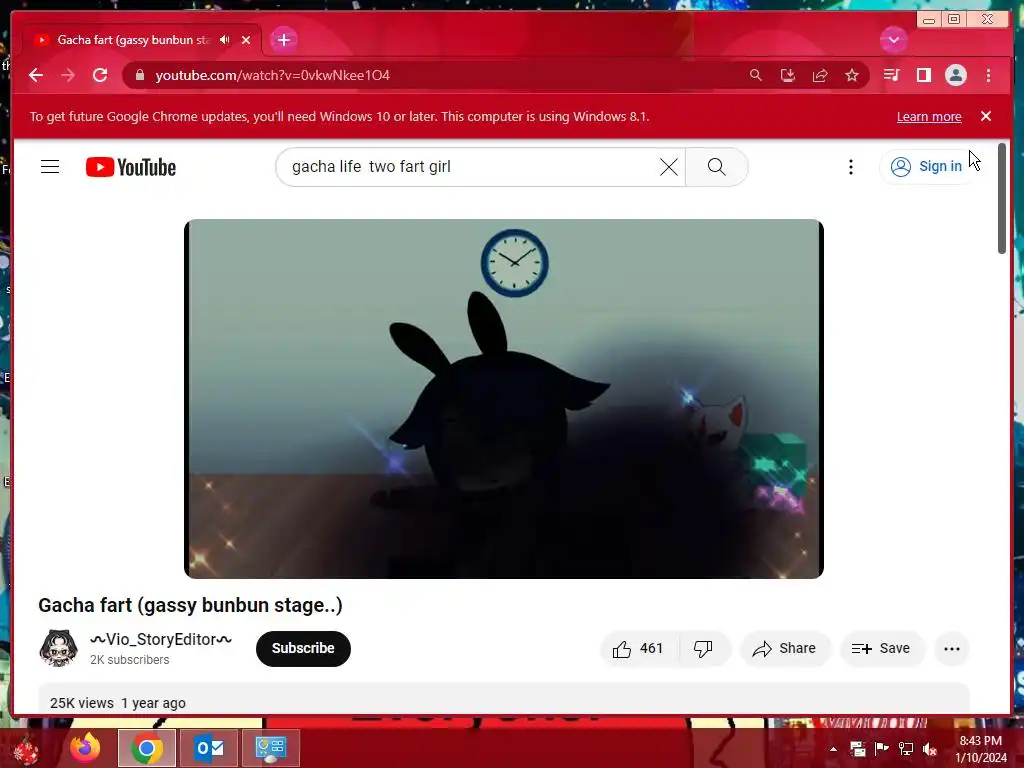
Task: Open YouTube hamburger guide menu
Action: [x=50, y=167]
